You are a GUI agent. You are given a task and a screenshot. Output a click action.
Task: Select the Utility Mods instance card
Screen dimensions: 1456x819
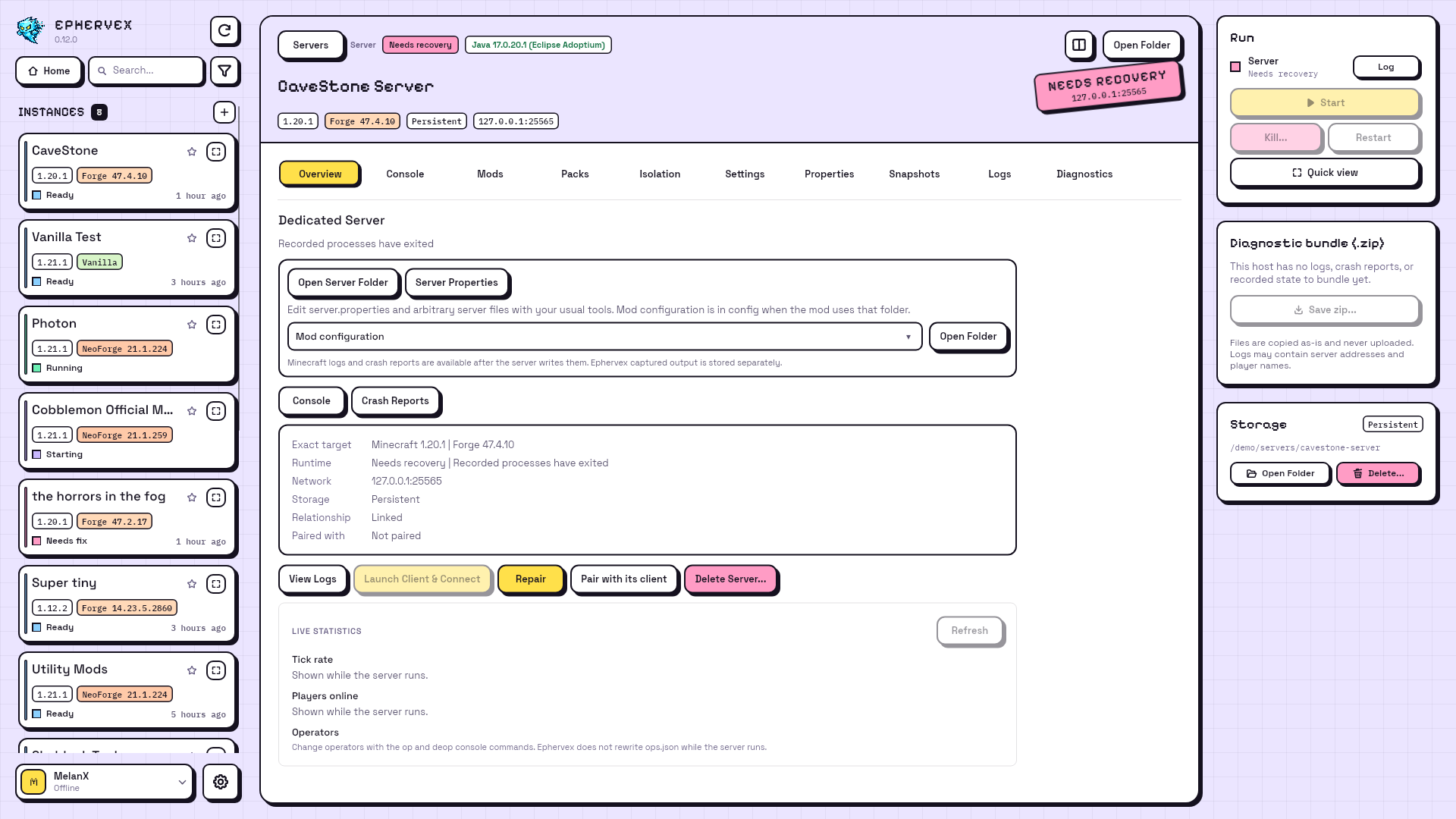127,690
